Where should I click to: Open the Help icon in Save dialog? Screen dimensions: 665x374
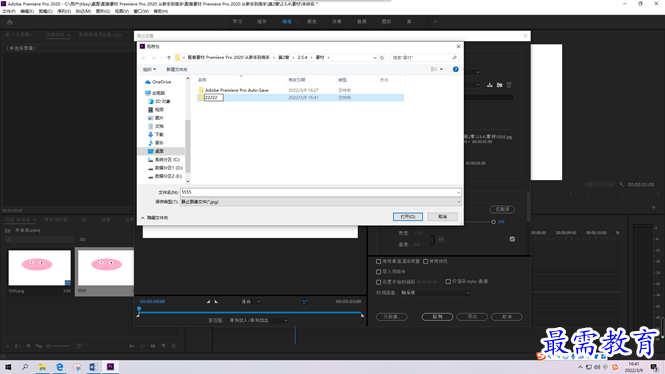pyautogui.click(x=455, y=69)
